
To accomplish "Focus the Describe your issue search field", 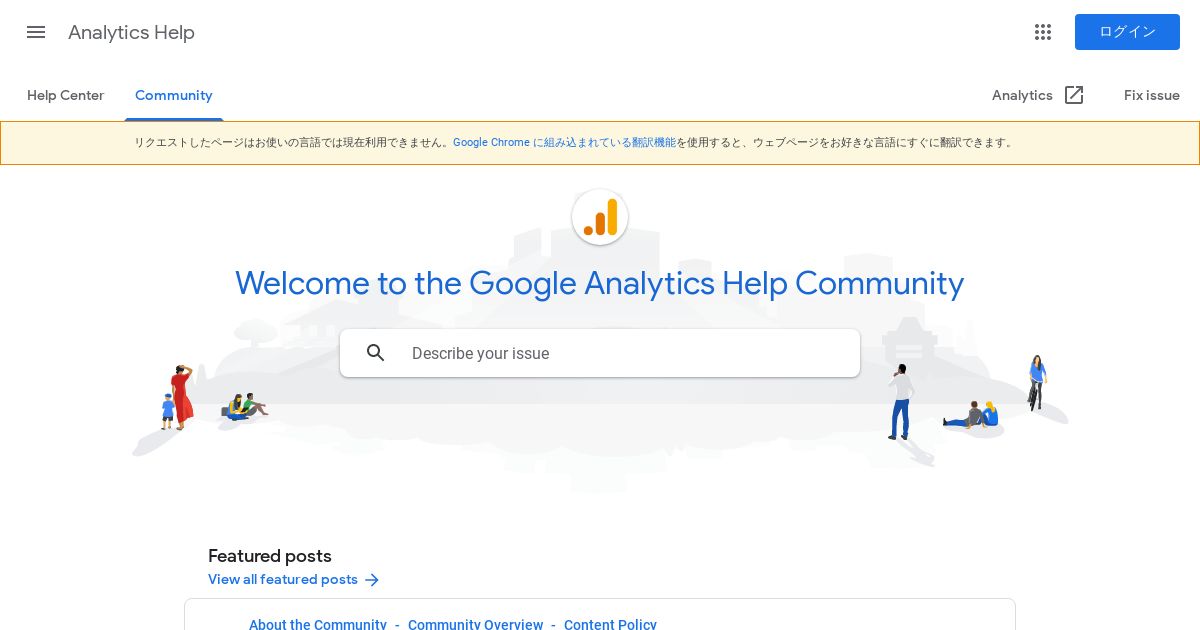I will [600, 353].
